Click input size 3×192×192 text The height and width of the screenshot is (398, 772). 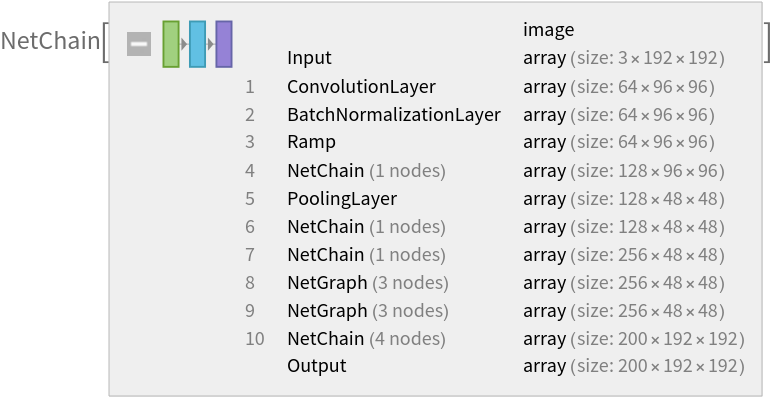[x=647, y=58]
